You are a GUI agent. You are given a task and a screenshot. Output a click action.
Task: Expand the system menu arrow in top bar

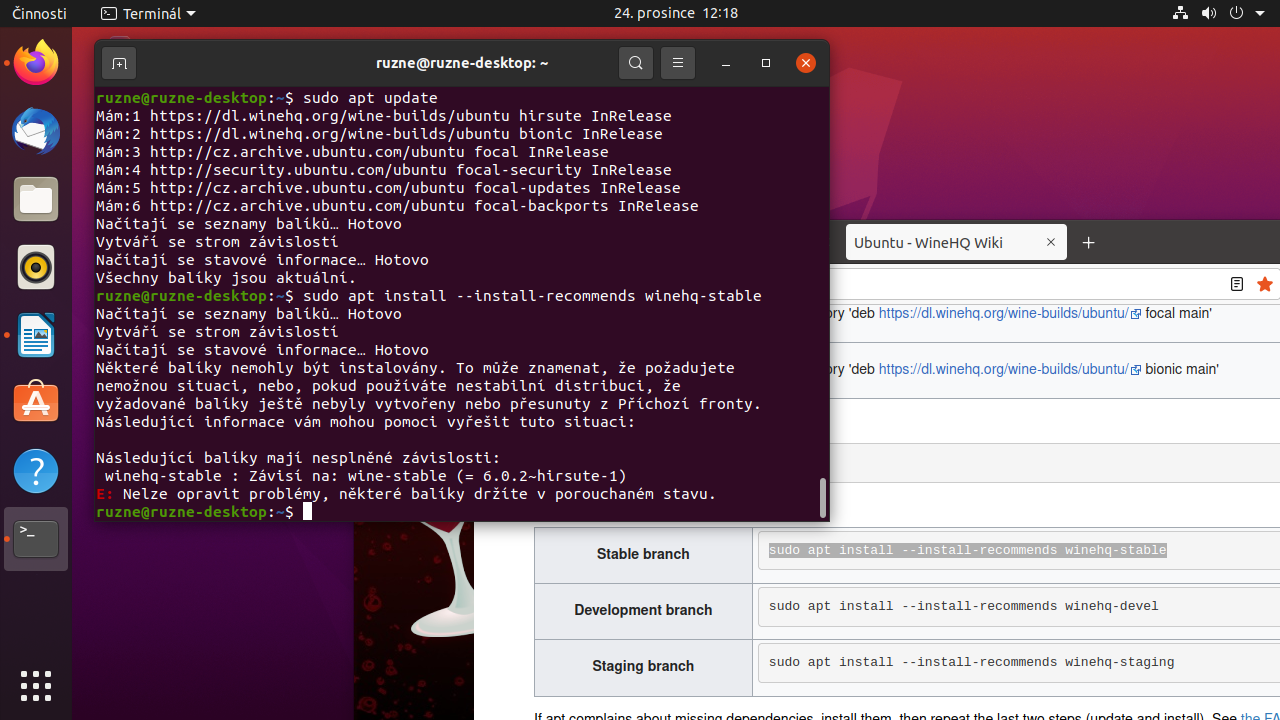click(x=1262, y=13)
